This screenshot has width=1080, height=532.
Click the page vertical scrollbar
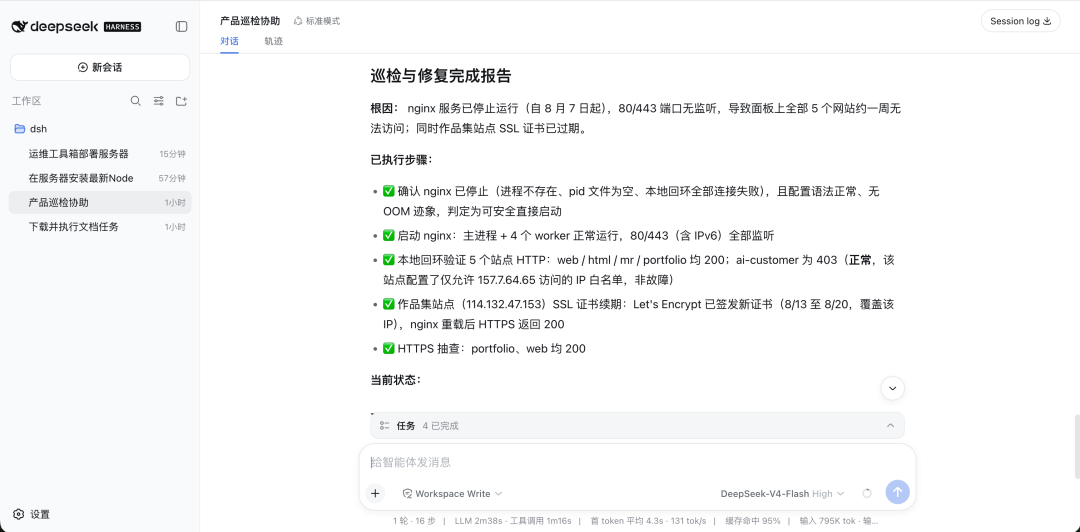coord(1077,446)
